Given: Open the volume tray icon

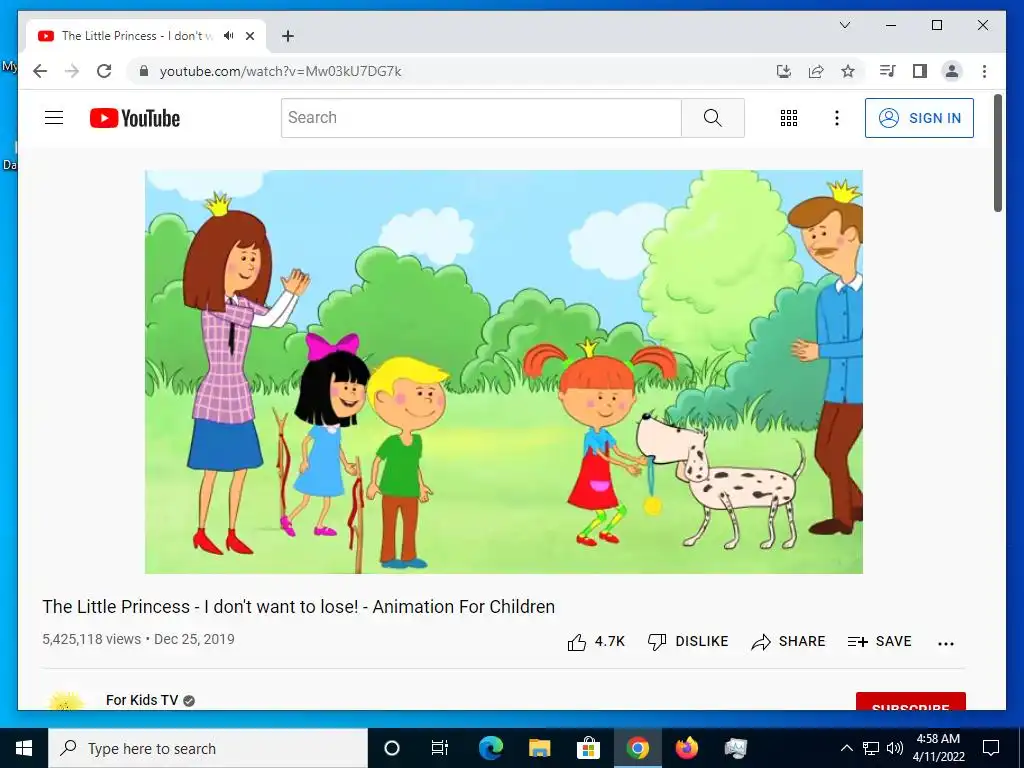Looking at the screenshot, I should (895, 748).
